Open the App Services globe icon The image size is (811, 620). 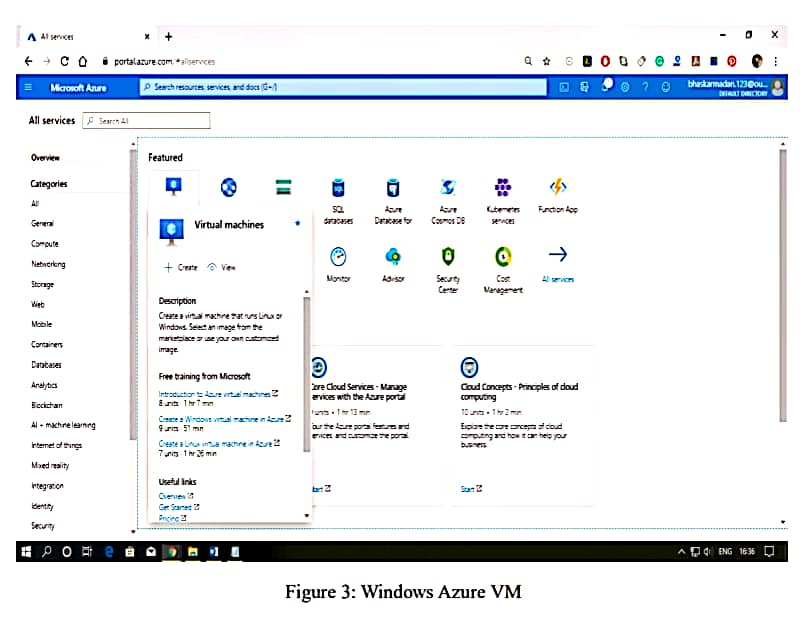click(229, 187)
